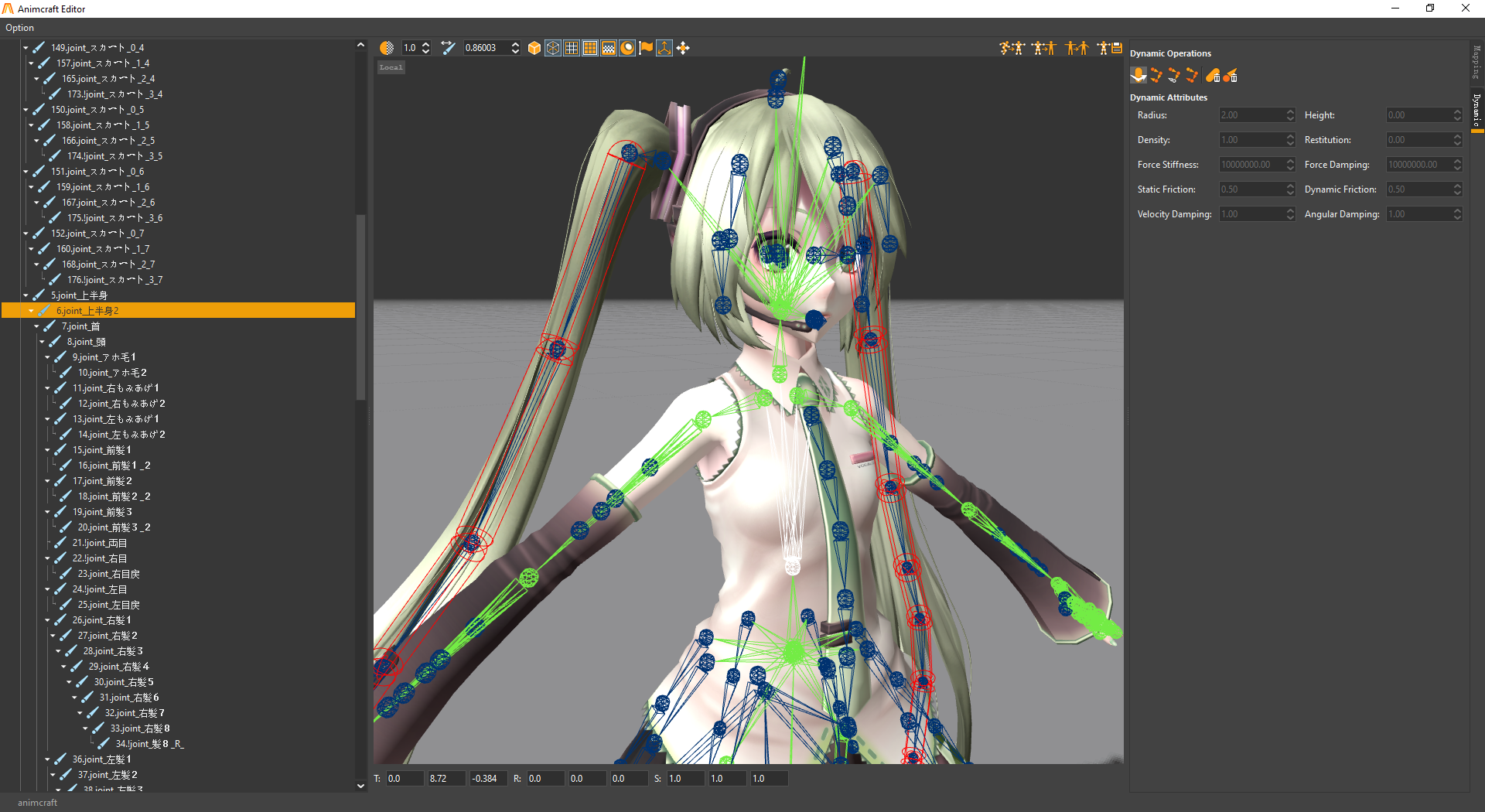
Task: Click the delete capsule collider trash icon
Action: 1213,75
